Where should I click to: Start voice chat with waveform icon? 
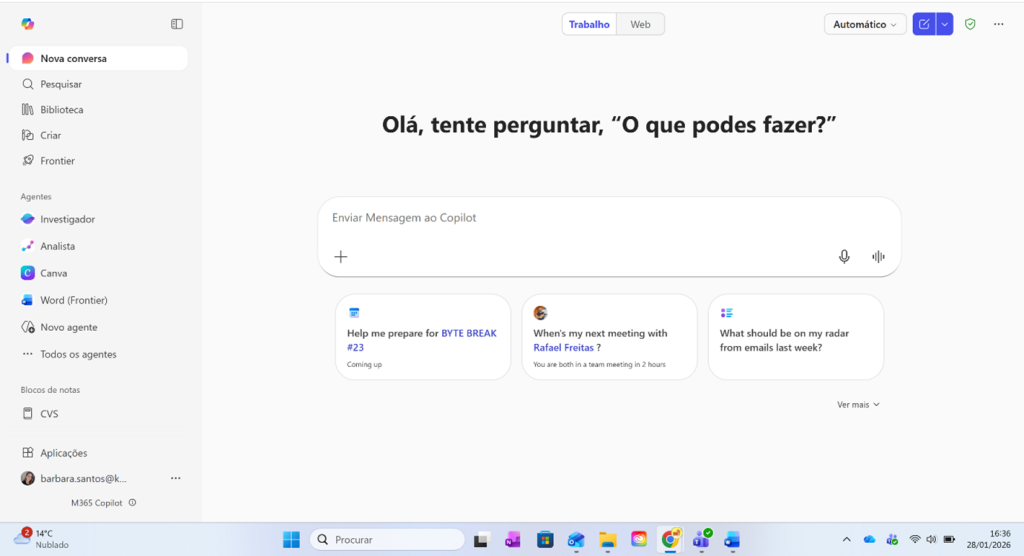(878, 257)
